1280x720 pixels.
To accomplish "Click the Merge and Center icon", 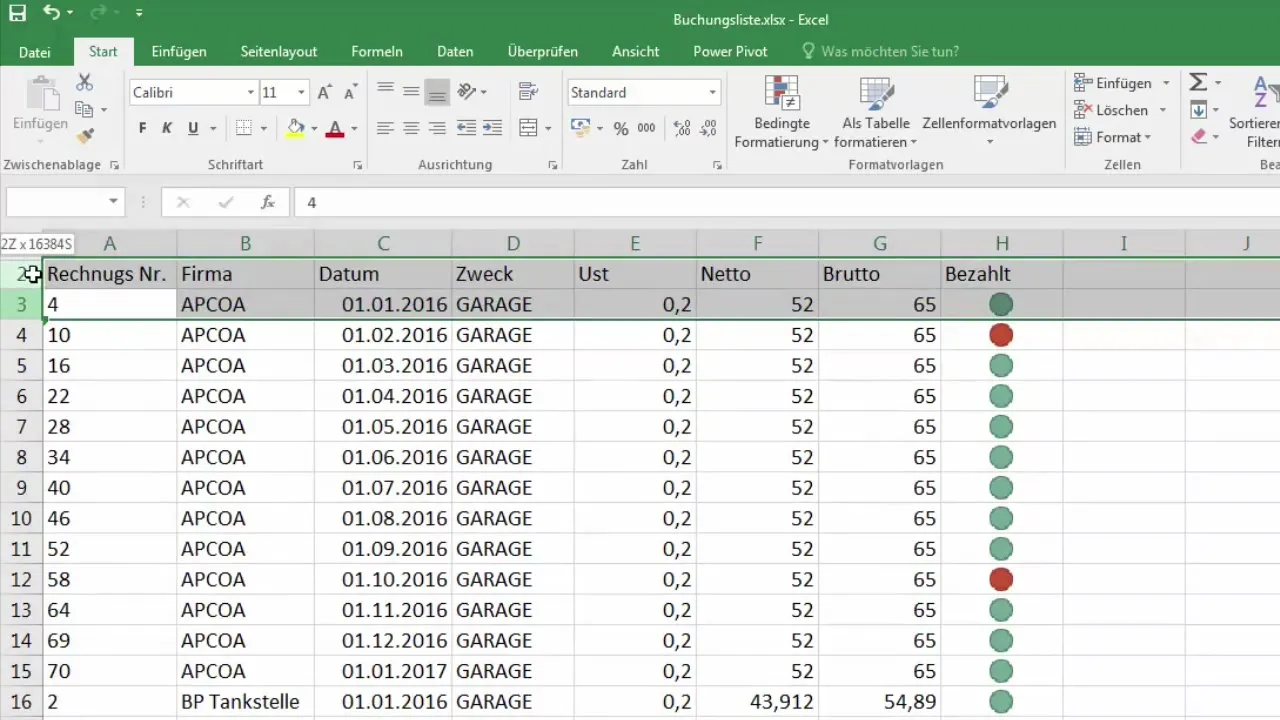I will (x=529, y=128).
